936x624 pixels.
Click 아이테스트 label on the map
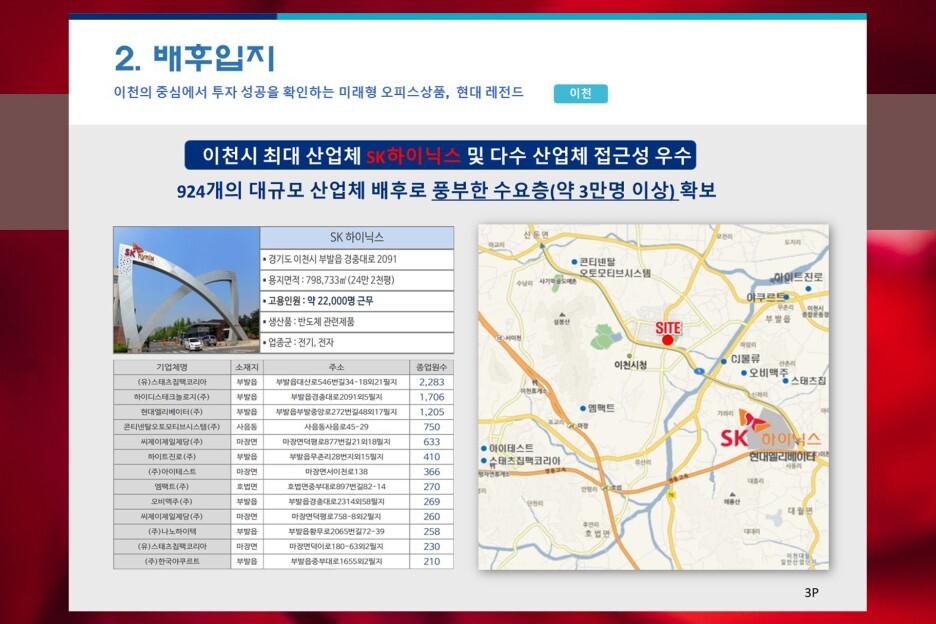tap(512, 448)
